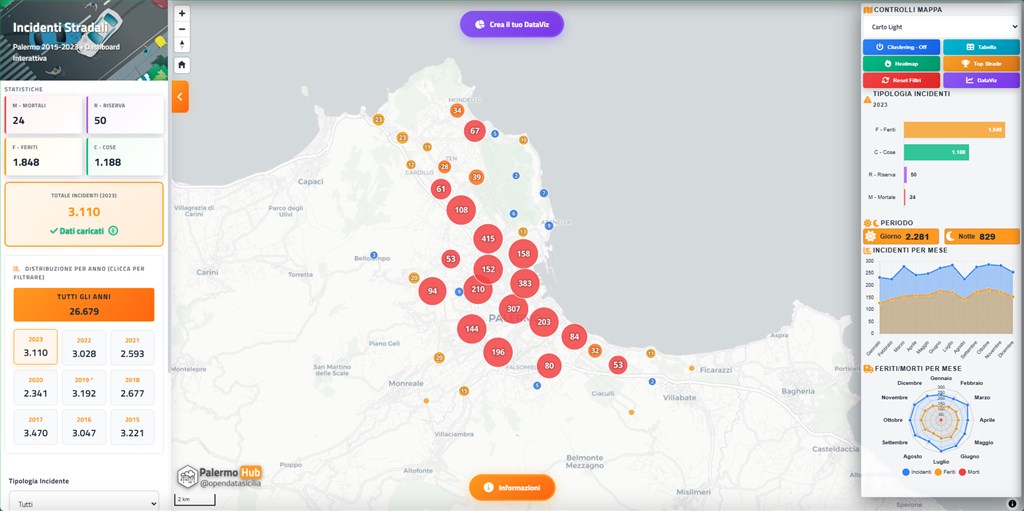Click the 415 incident cluster marker
1024x511 pixels.
coord(488,239)
